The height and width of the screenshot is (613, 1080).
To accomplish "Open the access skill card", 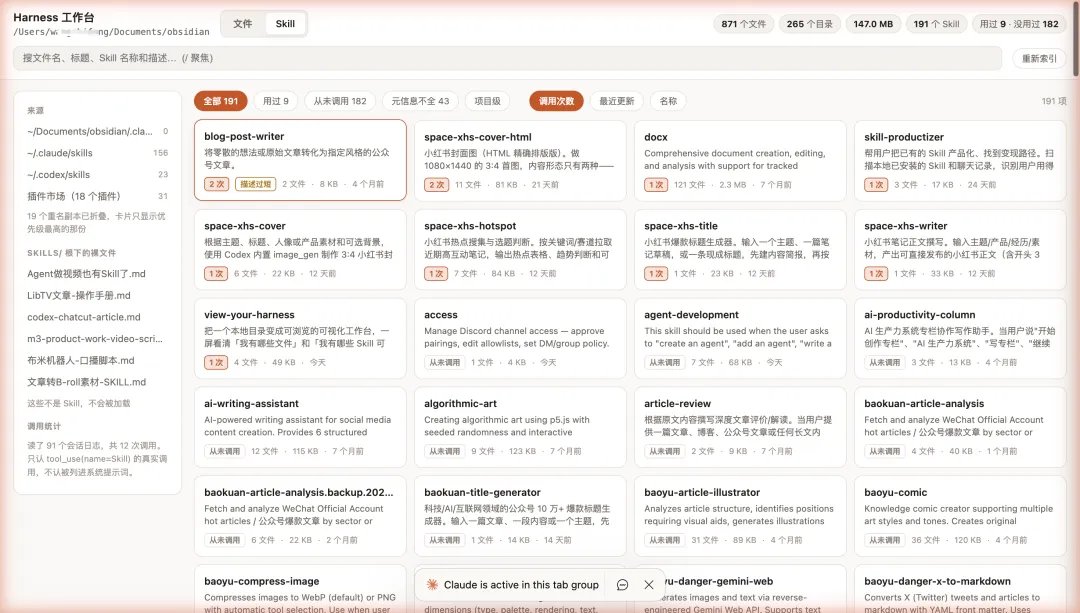I will click(520, 339).
